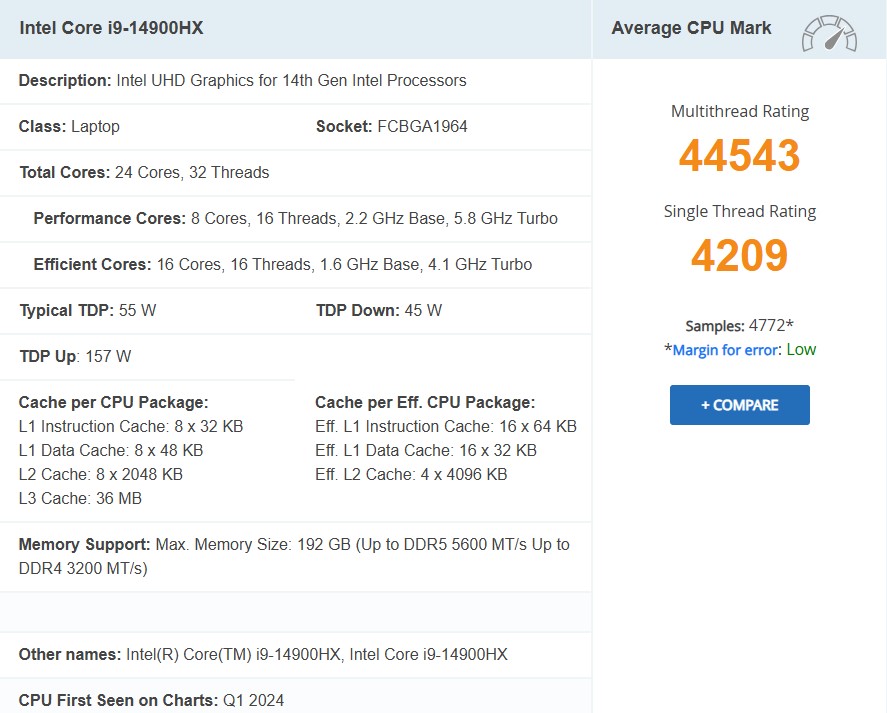Click the Memory Support description text
Viewport: 887px width, 713px height.
coord(294,556)
